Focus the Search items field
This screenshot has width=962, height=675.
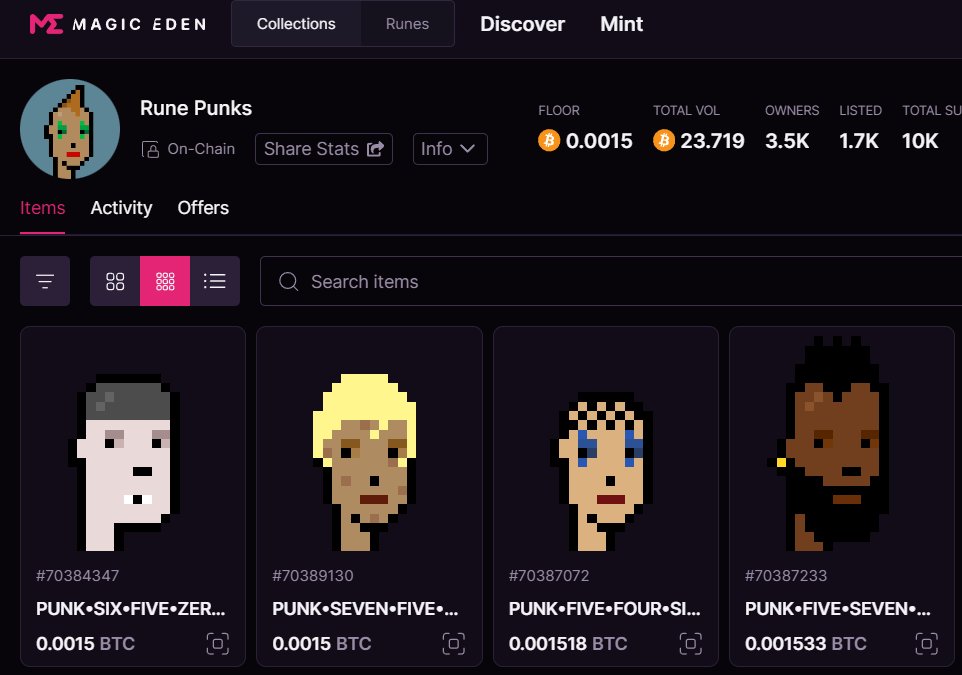click(611, 281)
